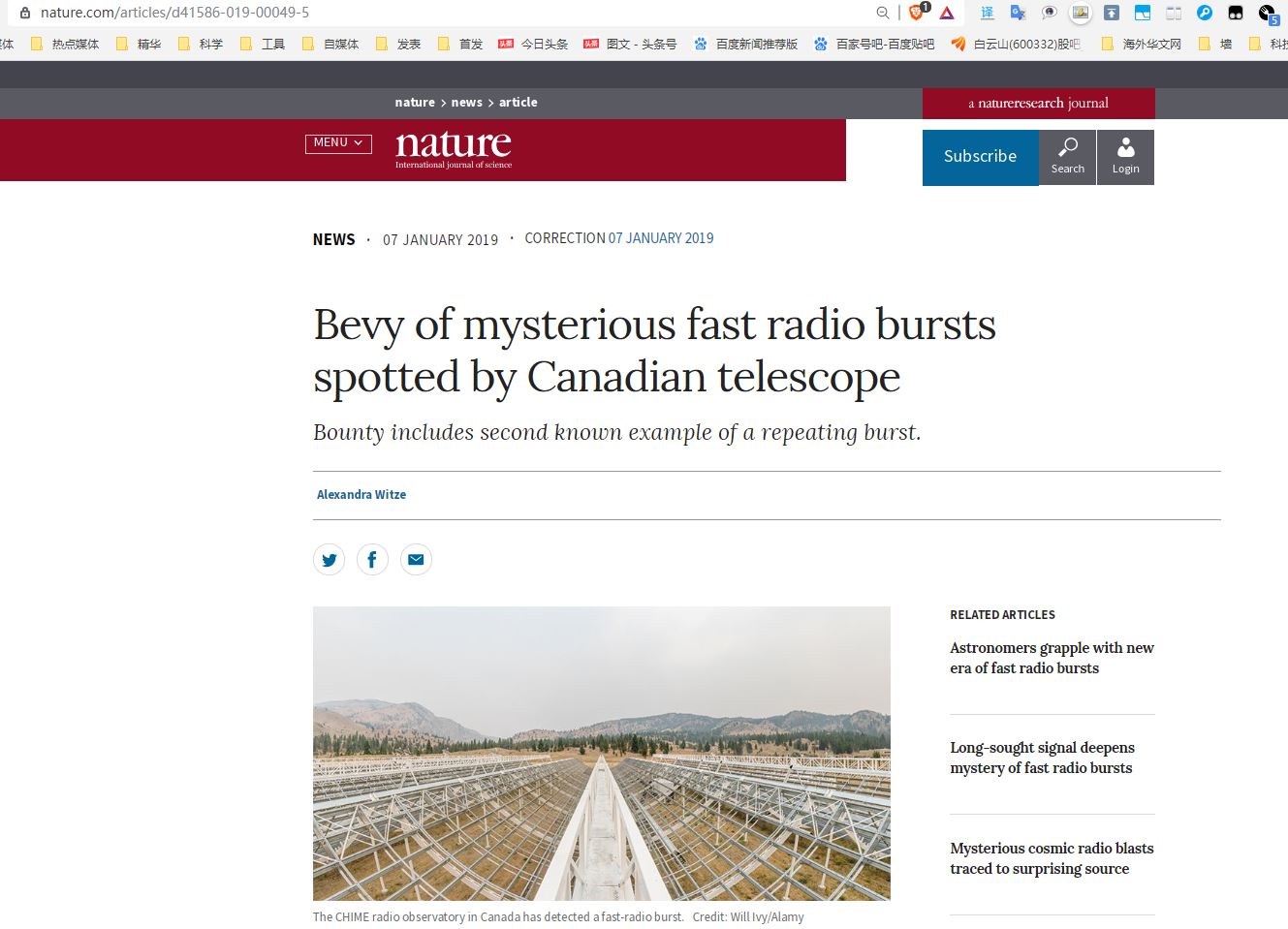Click the Subscribe button
Image resolution: width=1288 pixels, height=929 pixels.
pos(980,156)
